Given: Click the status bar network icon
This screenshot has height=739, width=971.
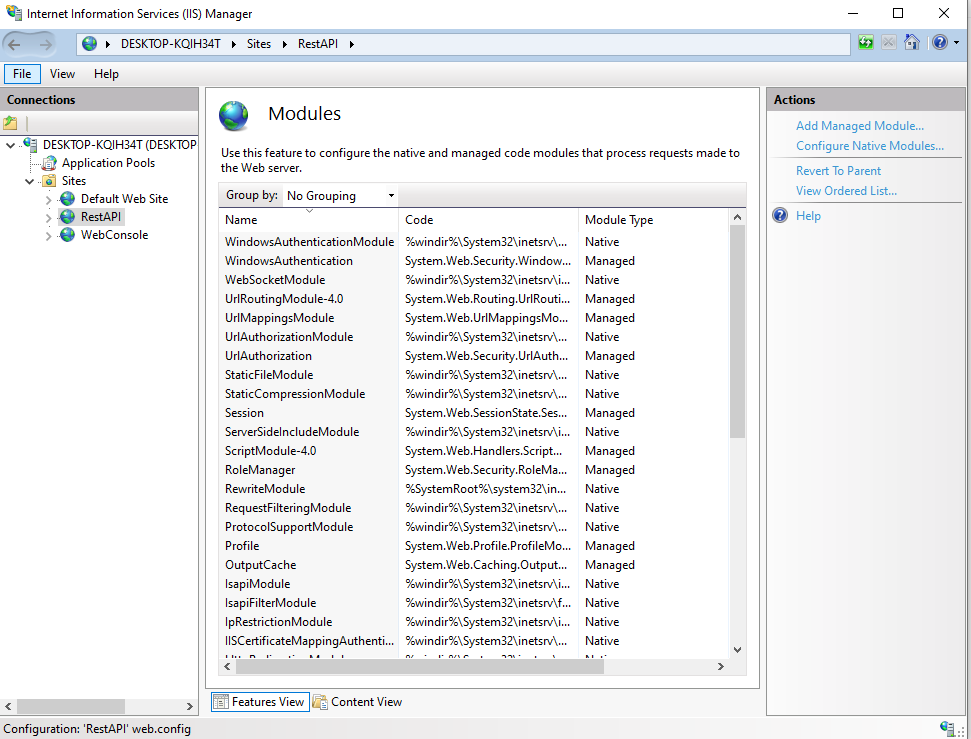Looking at the screenshot, I should pos(947,728).
